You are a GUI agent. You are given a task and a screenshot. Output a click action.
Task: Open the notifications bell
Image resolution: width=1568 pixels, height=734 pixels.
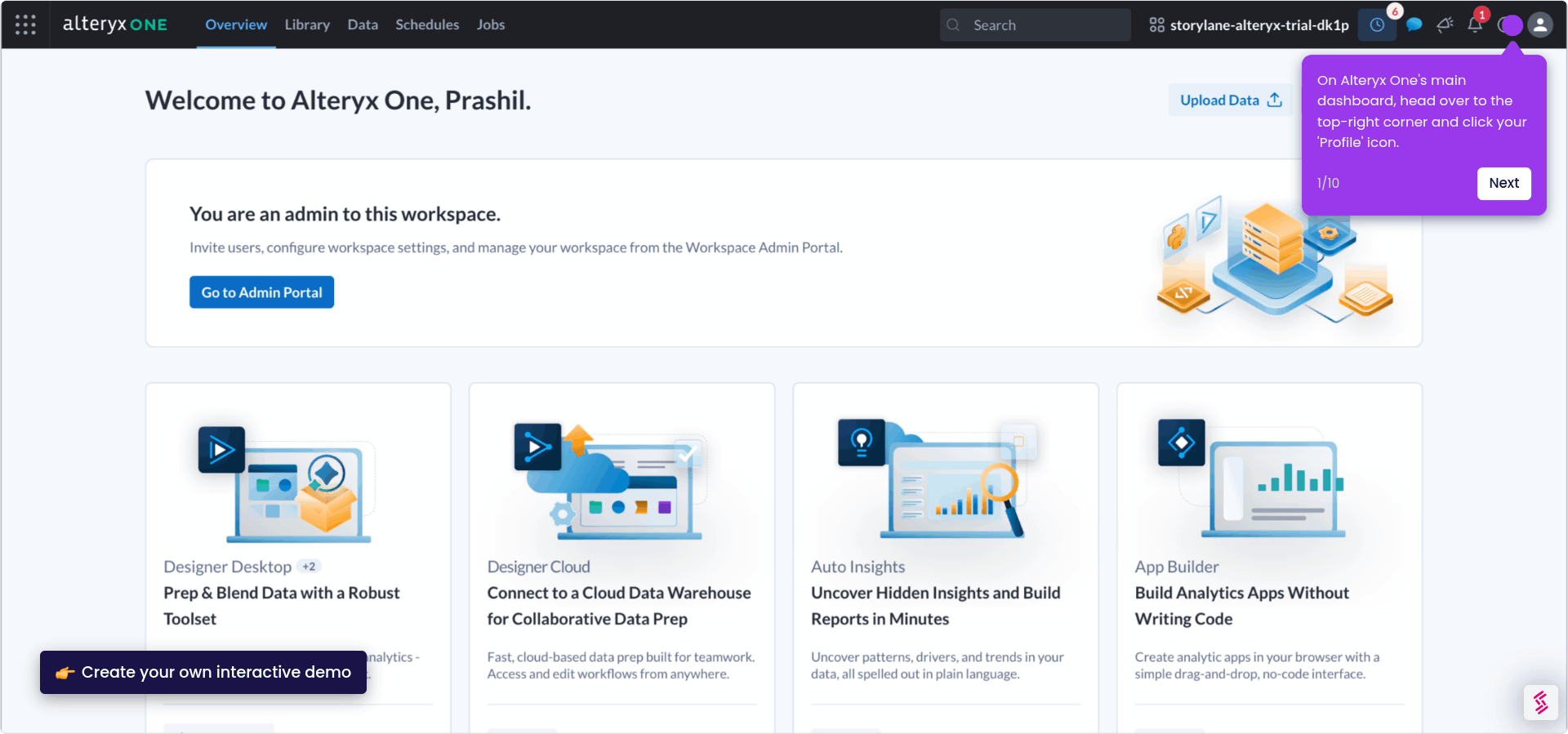click(x=1475, y=24)
